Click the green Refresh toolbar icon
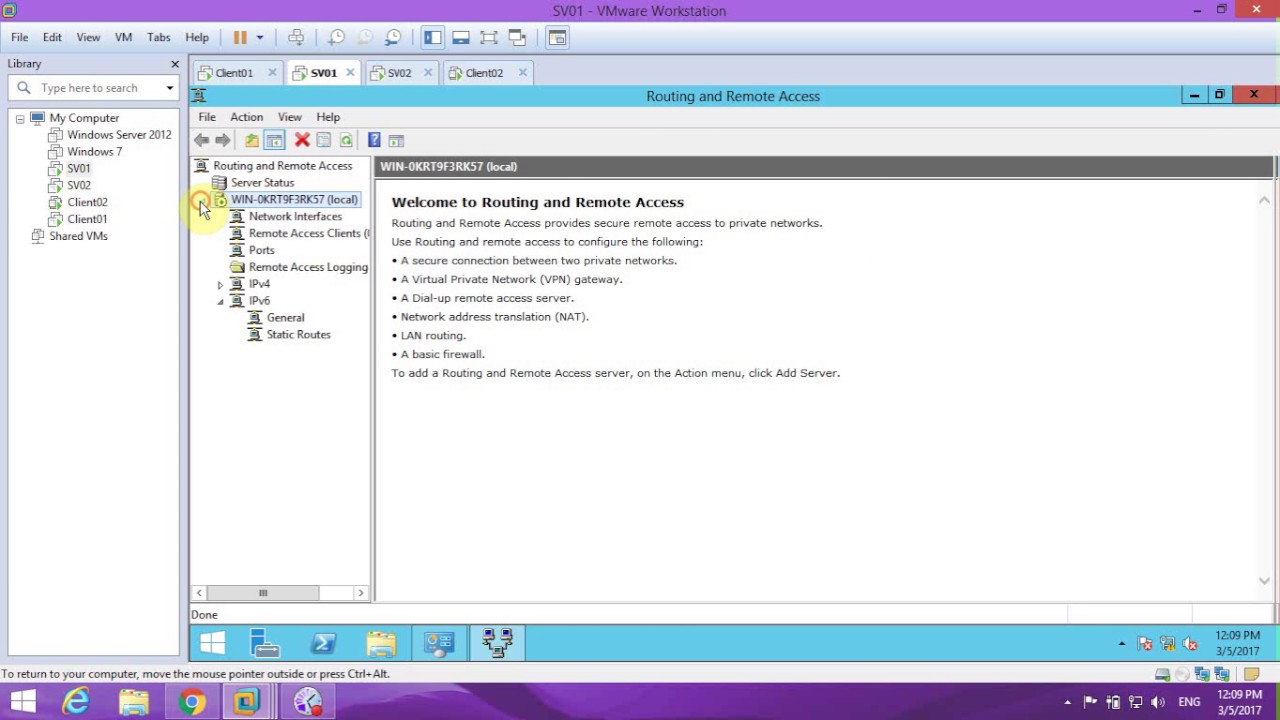This screenshot has height=720, width=1280. (346, 140)
